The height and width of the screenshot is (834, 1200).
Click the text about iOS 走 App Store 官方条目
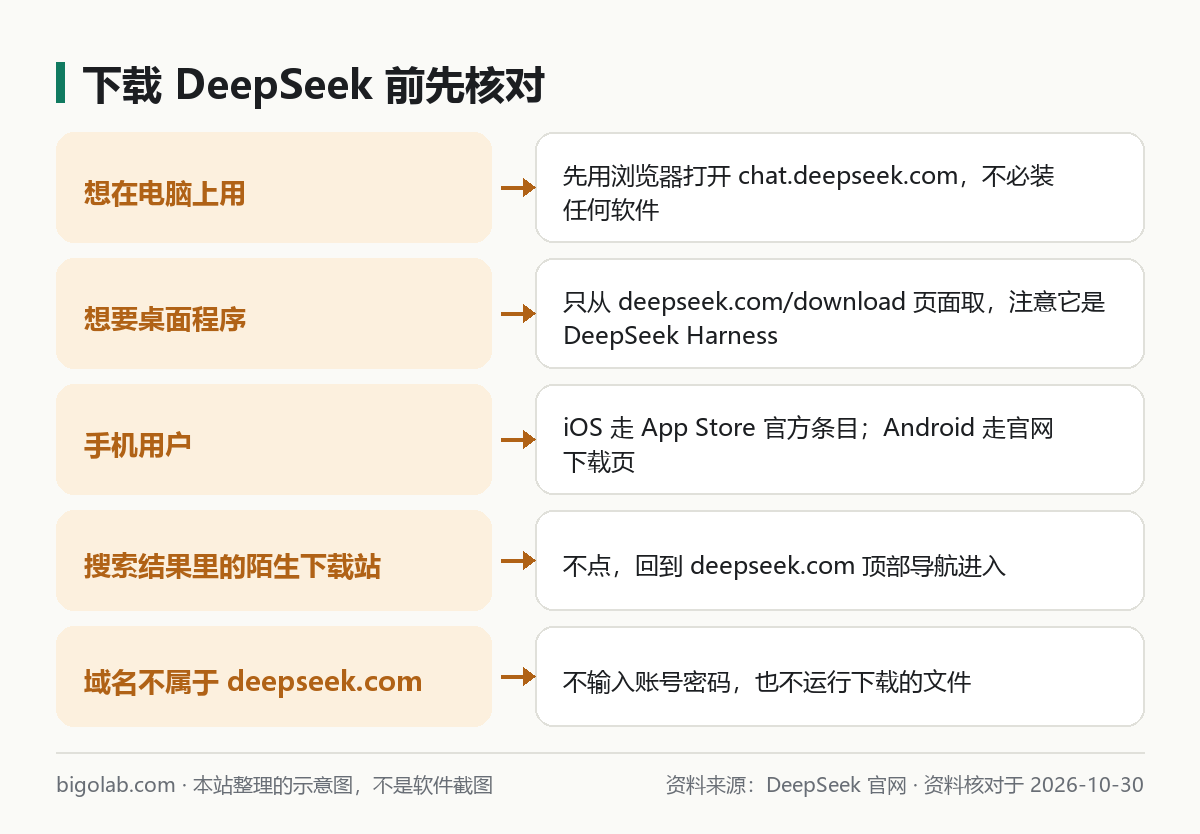808,445
